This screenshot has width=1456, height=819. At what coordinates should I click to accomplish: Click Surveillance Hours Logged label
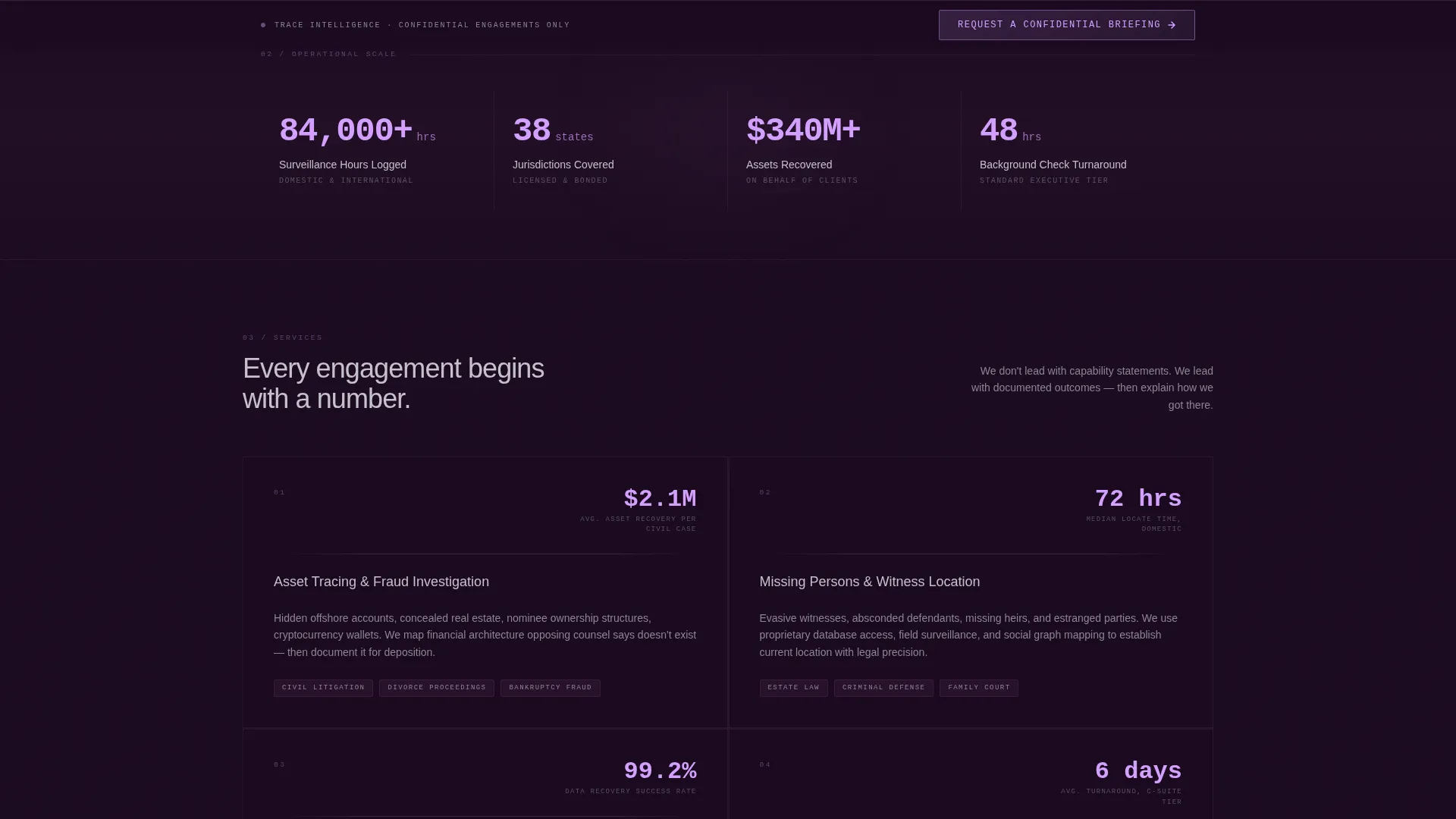[343, 165]
